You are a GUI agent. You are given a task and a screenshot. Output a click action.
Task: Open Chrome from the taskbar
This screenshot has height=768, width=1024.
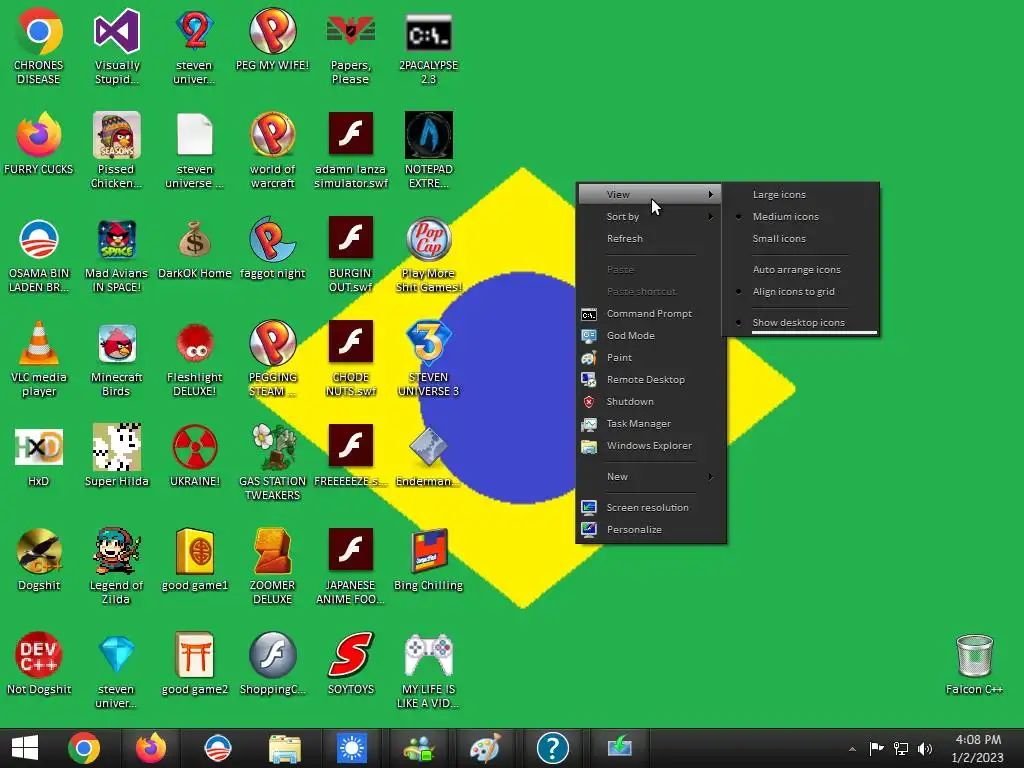pos(84,748)
